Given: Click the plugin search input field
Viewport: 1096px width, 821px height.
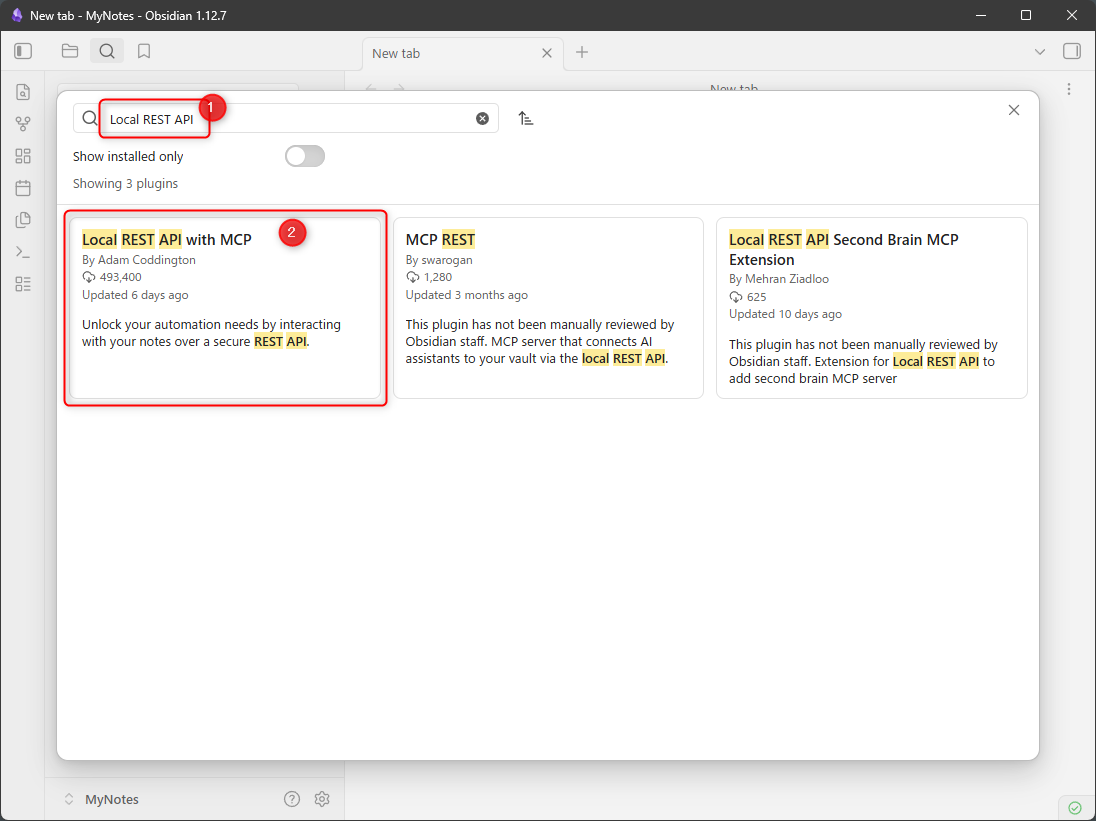Looking at the screenshot, I should tap(286, 119).
